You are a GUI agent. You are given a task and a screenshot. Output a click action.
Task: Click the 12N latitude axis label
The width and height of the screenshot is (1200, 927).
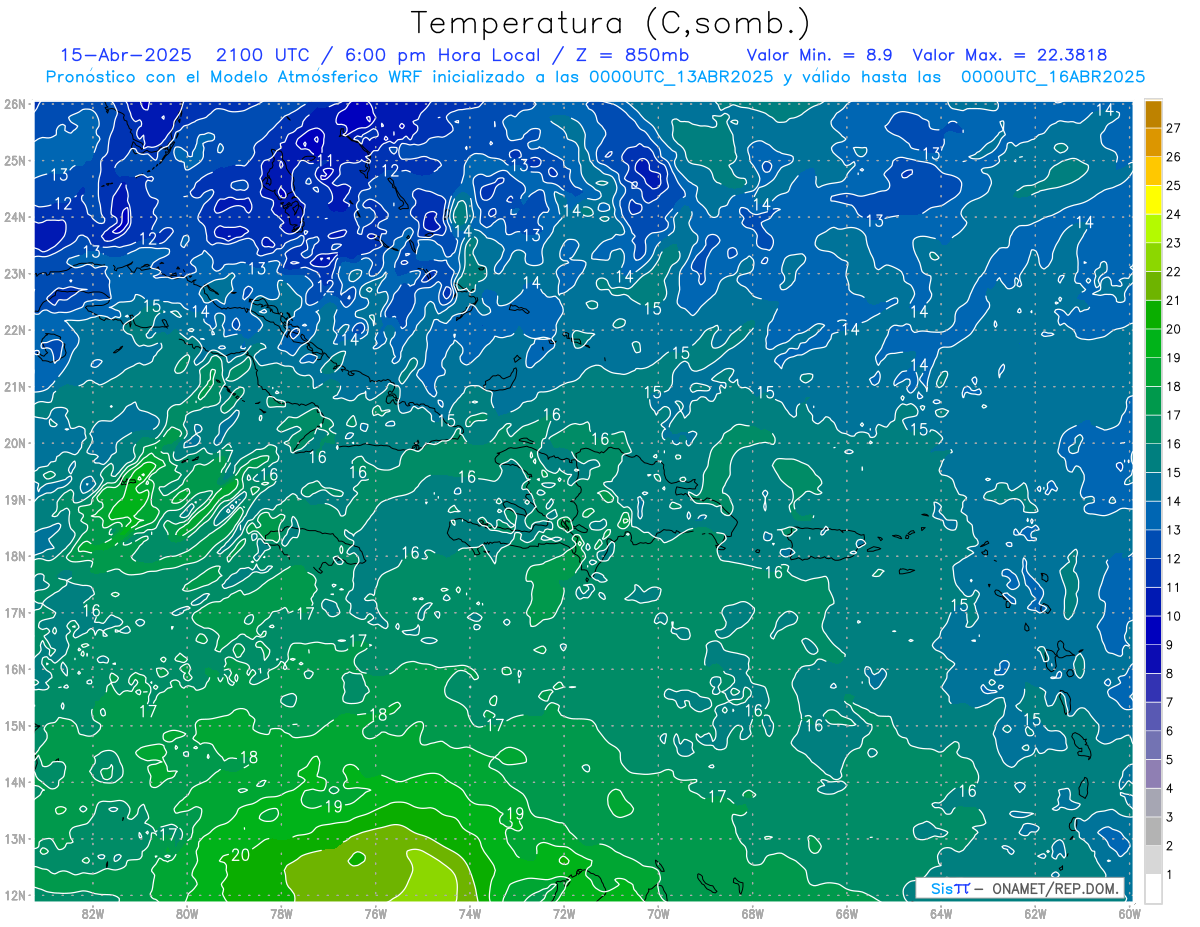coord(14,895)
